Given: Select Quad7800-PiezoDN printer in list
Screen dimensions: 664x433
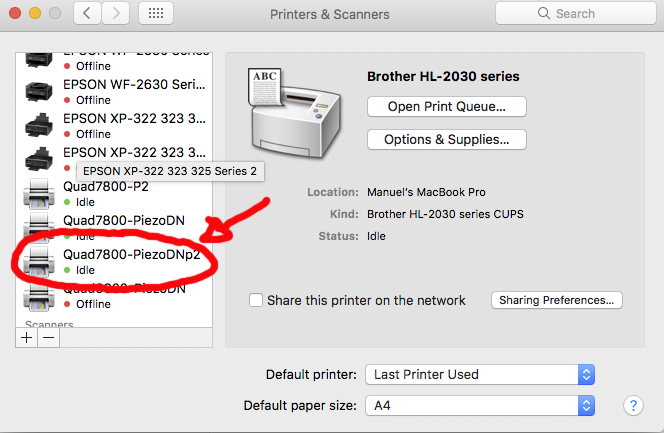Looking at the screenshot, I should (123, 220).
